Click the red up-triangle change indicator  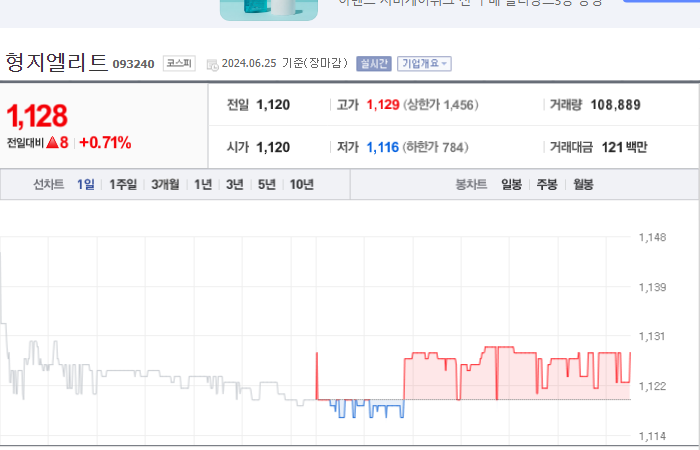pos(53,142)
